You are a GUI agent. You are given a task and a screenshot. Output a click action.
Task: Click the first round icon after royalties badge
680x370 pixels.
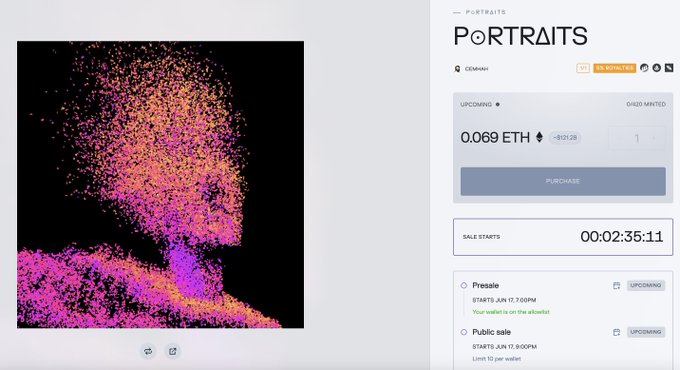644,68
